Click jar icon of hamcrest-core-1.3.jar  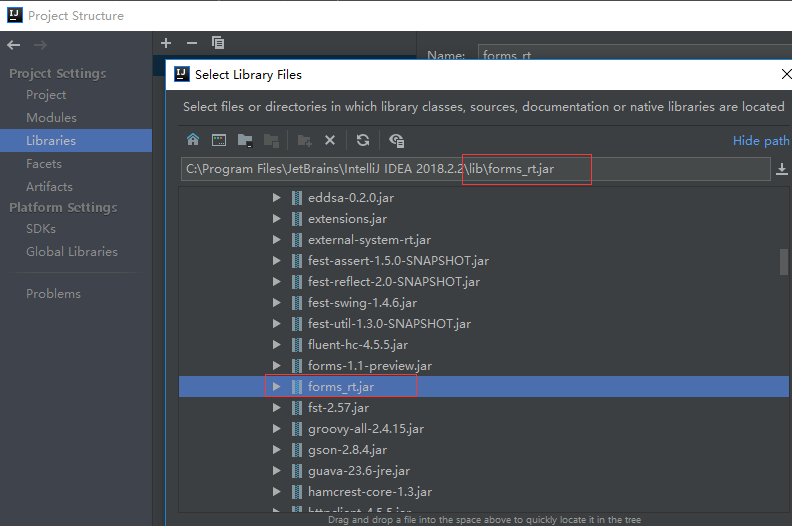click(x=297, y=491)
